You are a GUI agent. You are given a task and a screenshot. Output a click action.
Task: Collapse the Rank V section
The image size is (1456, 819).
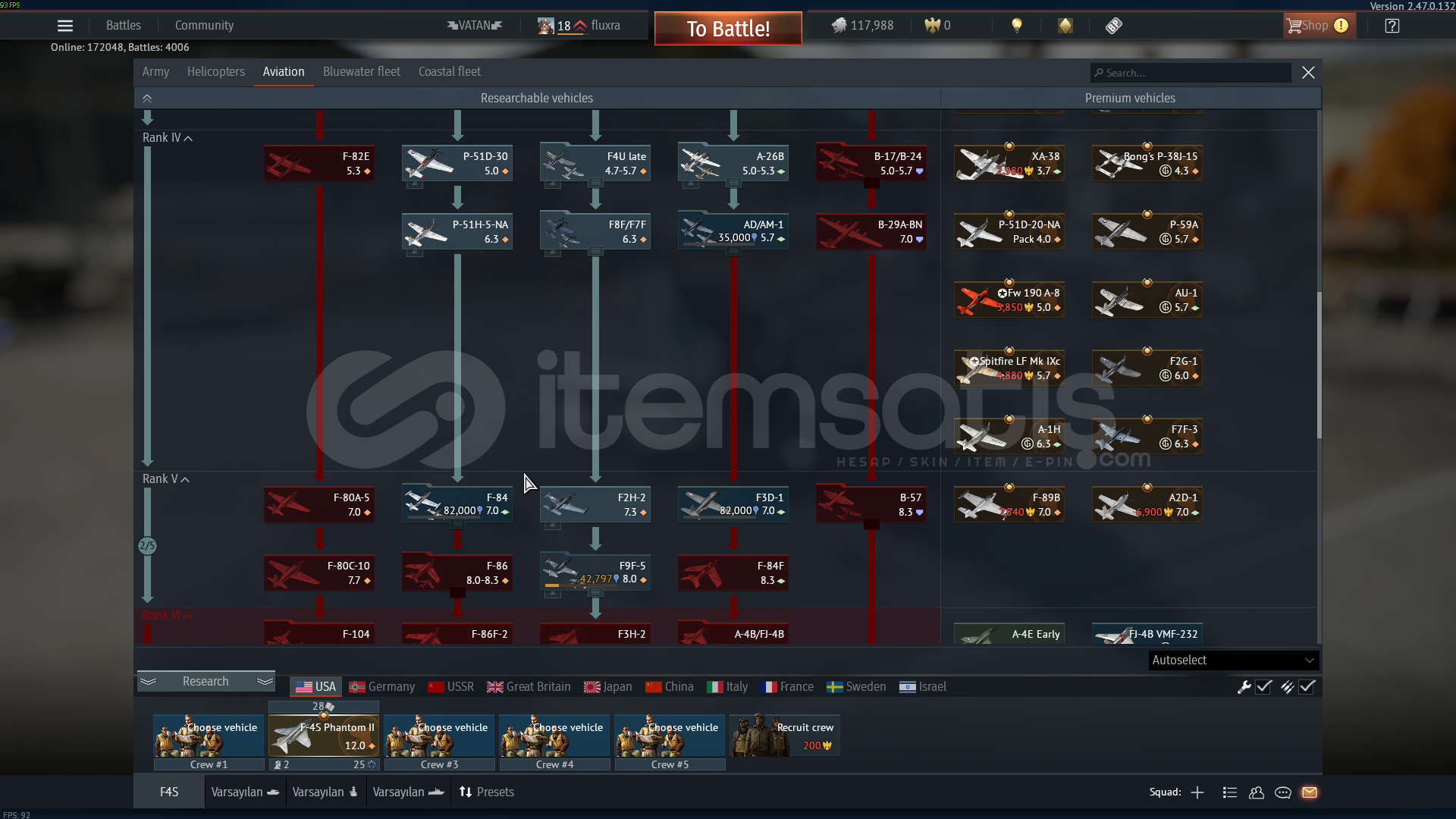click(166, 479)
